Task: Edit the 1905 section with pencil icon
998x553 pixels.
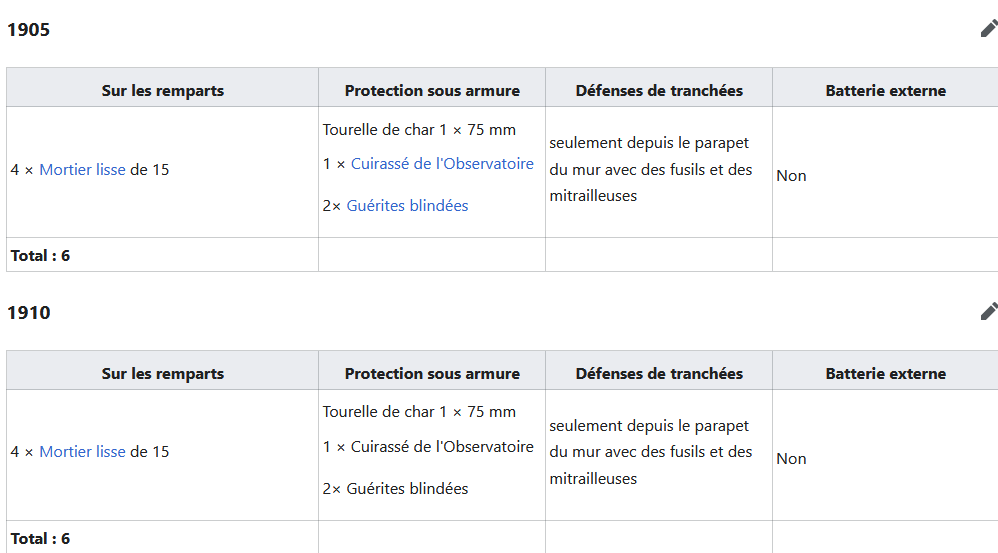Action: [x=988, y=29]
